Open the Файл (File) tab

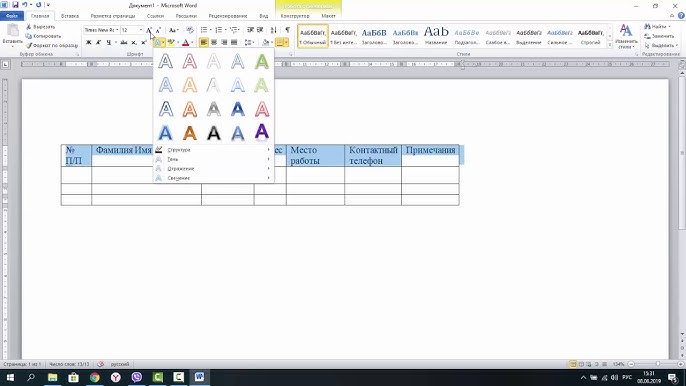point(12,16)
